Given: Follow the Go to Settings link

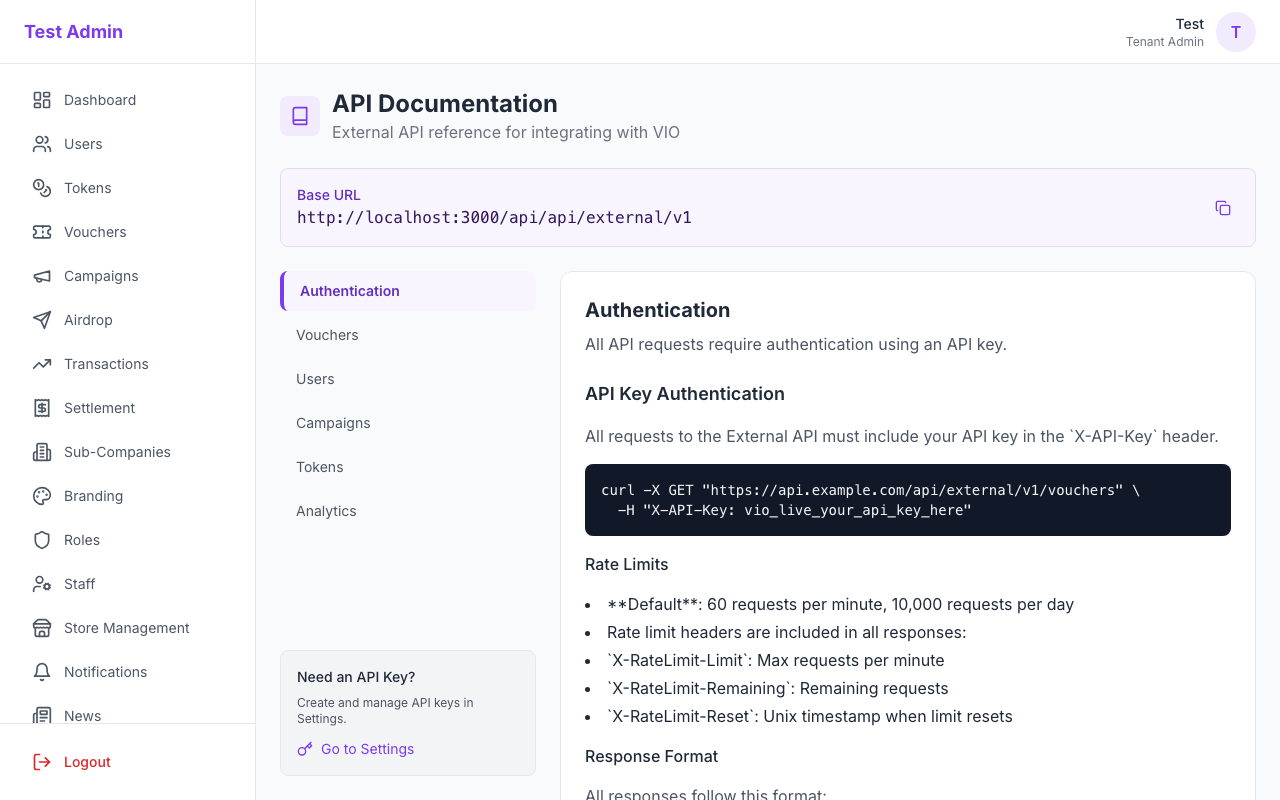Looking at the screenshot, I should pyautogui.click(x=367, y=749).
